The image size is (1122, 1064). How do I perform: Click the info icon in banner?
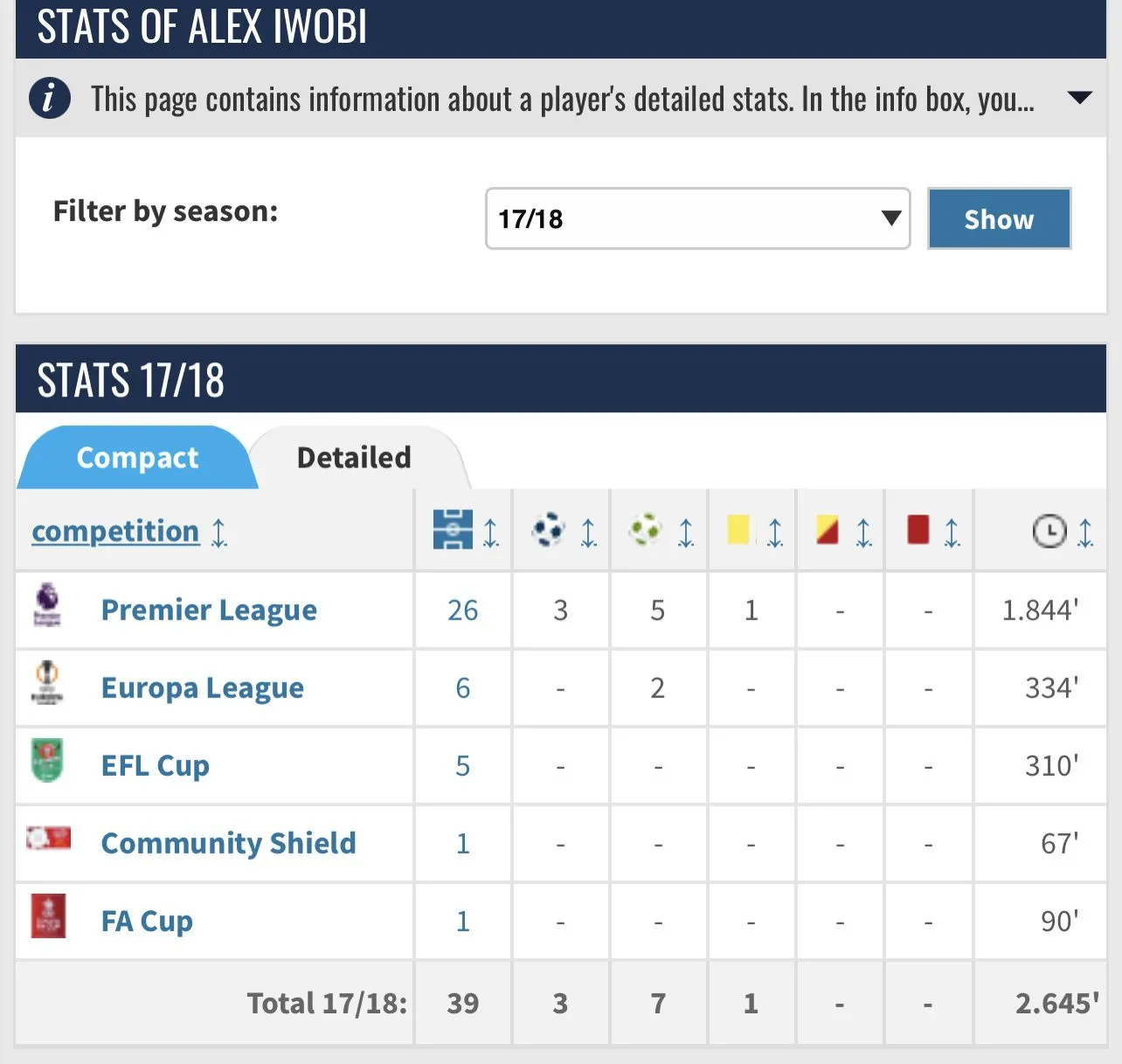(49, 98)
